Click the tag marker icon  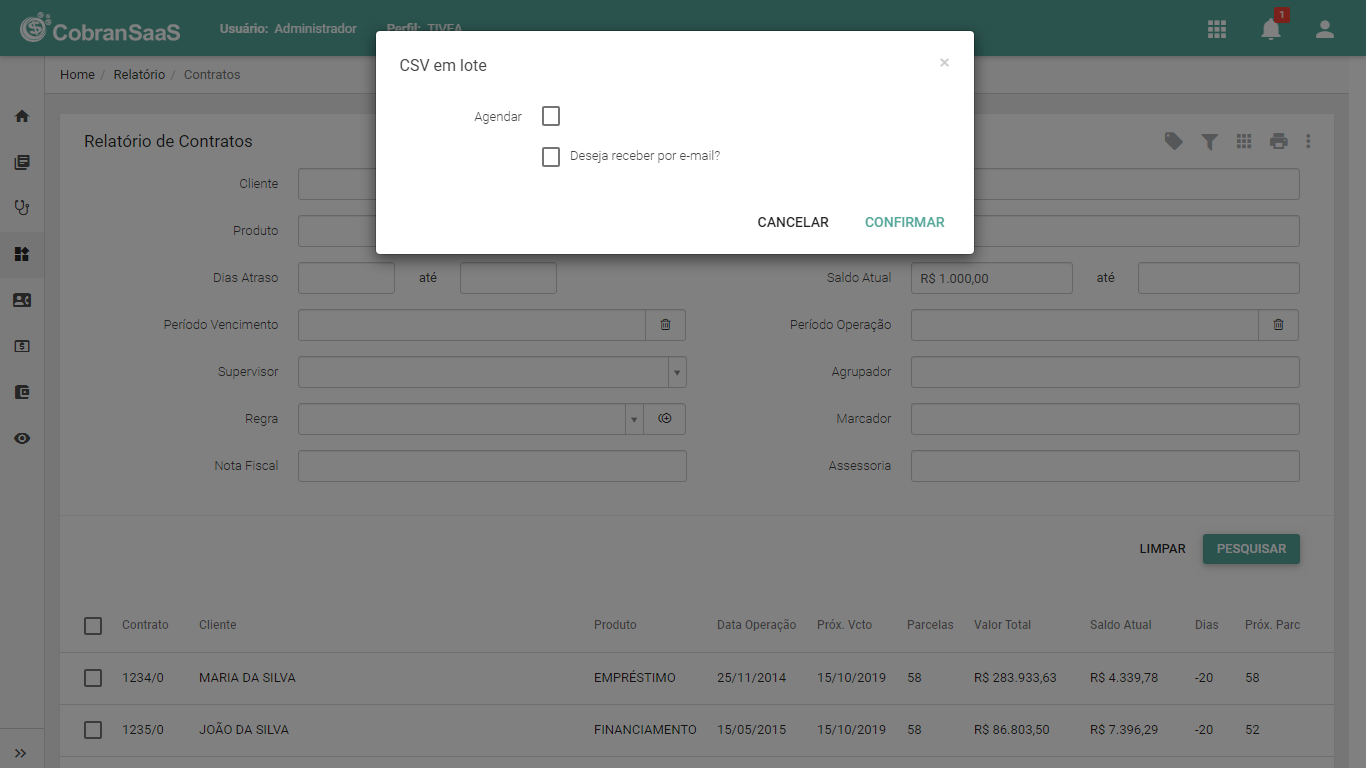pyautogui.click(x=1174, y=142)
